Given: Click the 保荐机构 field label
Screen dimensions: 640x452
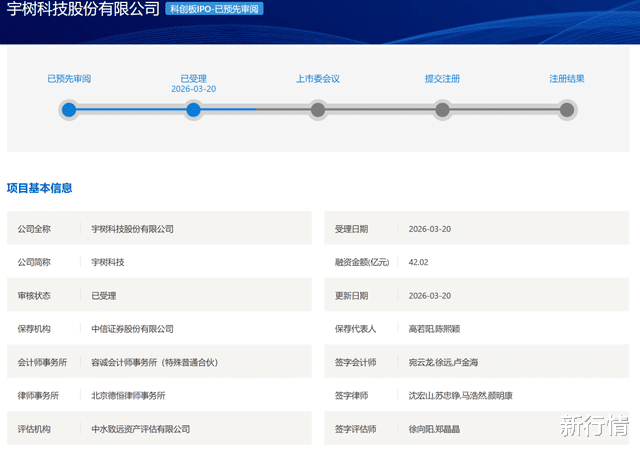Looking at the screenshot, I should coord(34,329).
